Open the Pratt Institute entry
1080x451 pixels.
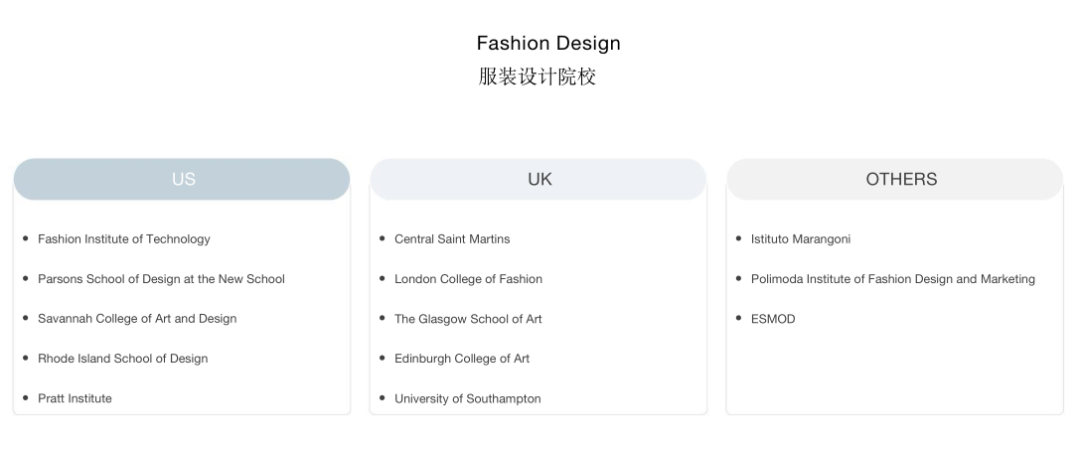point(75,398)
